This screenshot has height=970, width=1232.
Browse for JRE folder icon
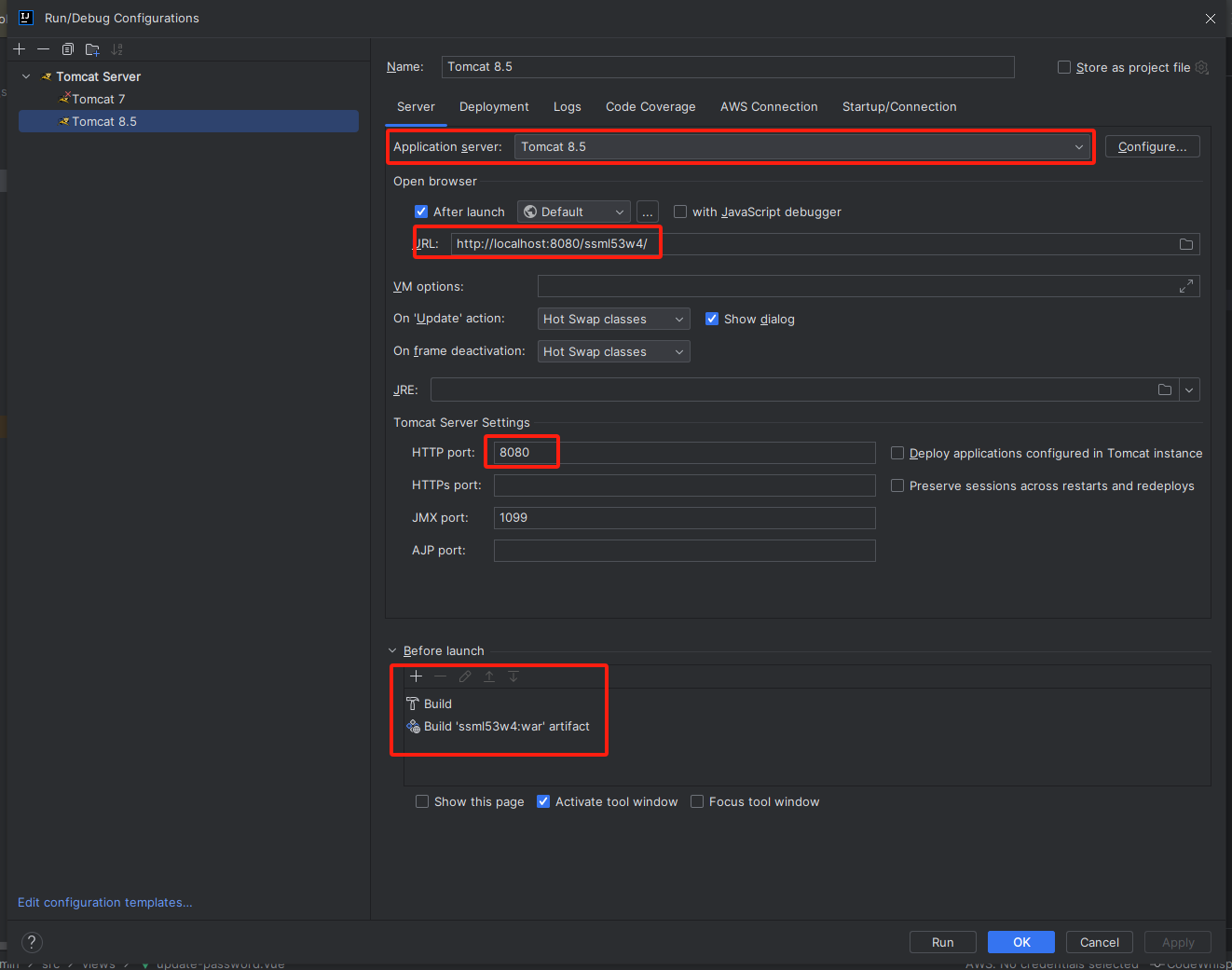[x=1164, y=389]
